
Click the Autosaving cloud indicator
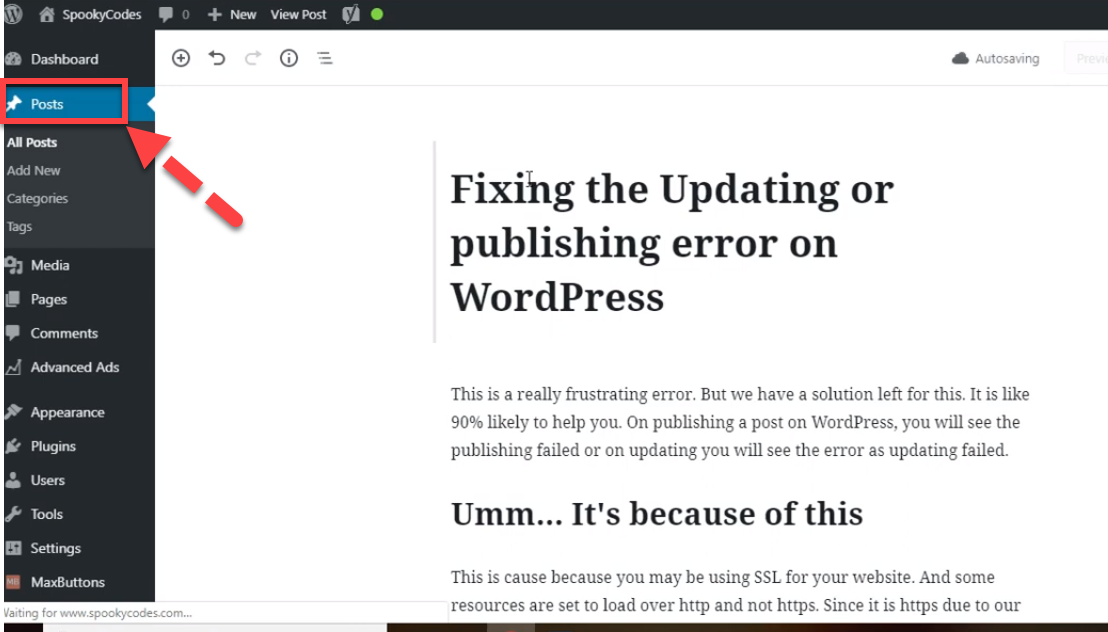click(x=996, y=59)
